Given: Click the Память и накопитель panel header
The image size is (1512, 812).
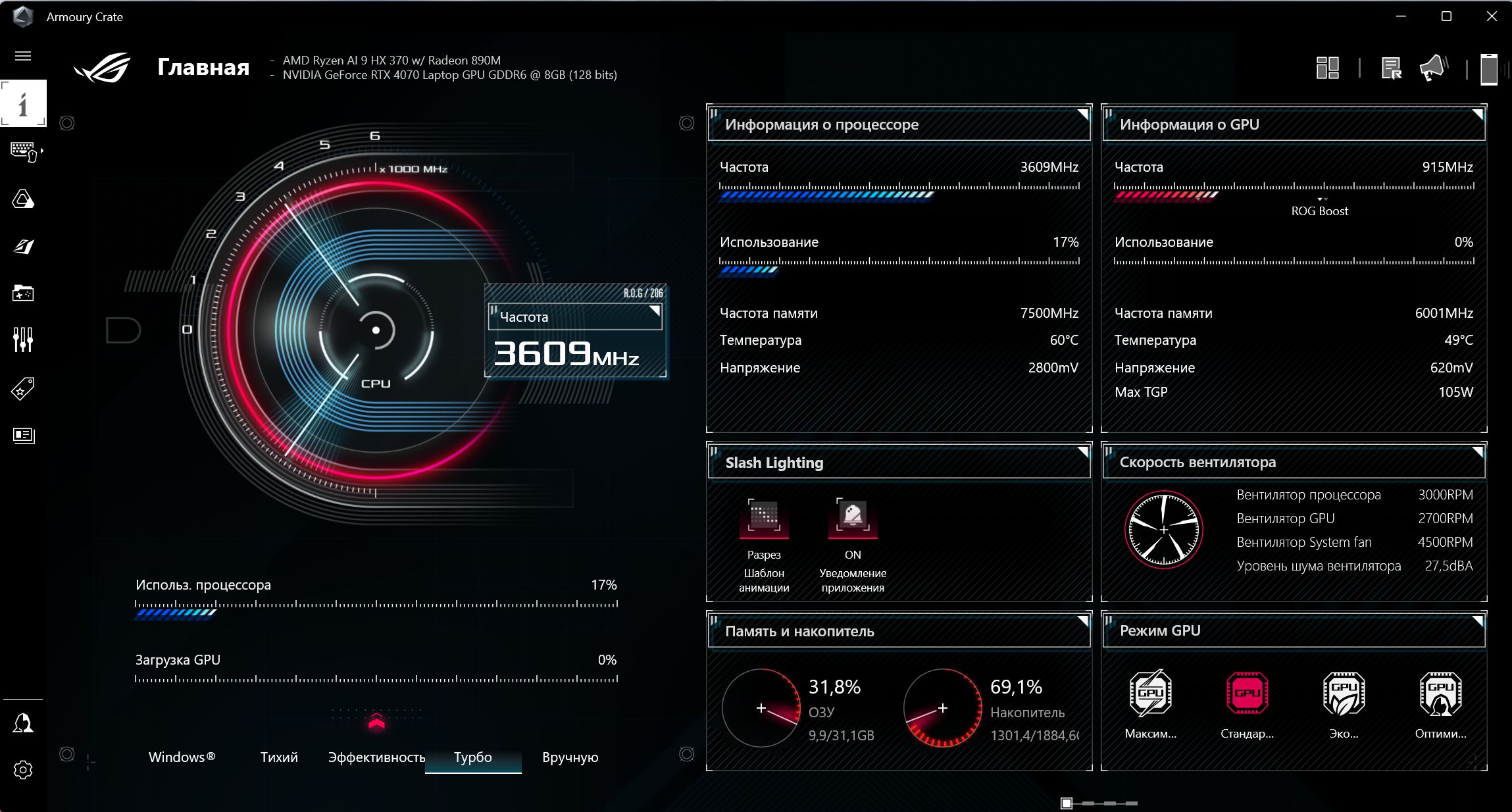Looking at the screenshot, I should pos(899,631).
